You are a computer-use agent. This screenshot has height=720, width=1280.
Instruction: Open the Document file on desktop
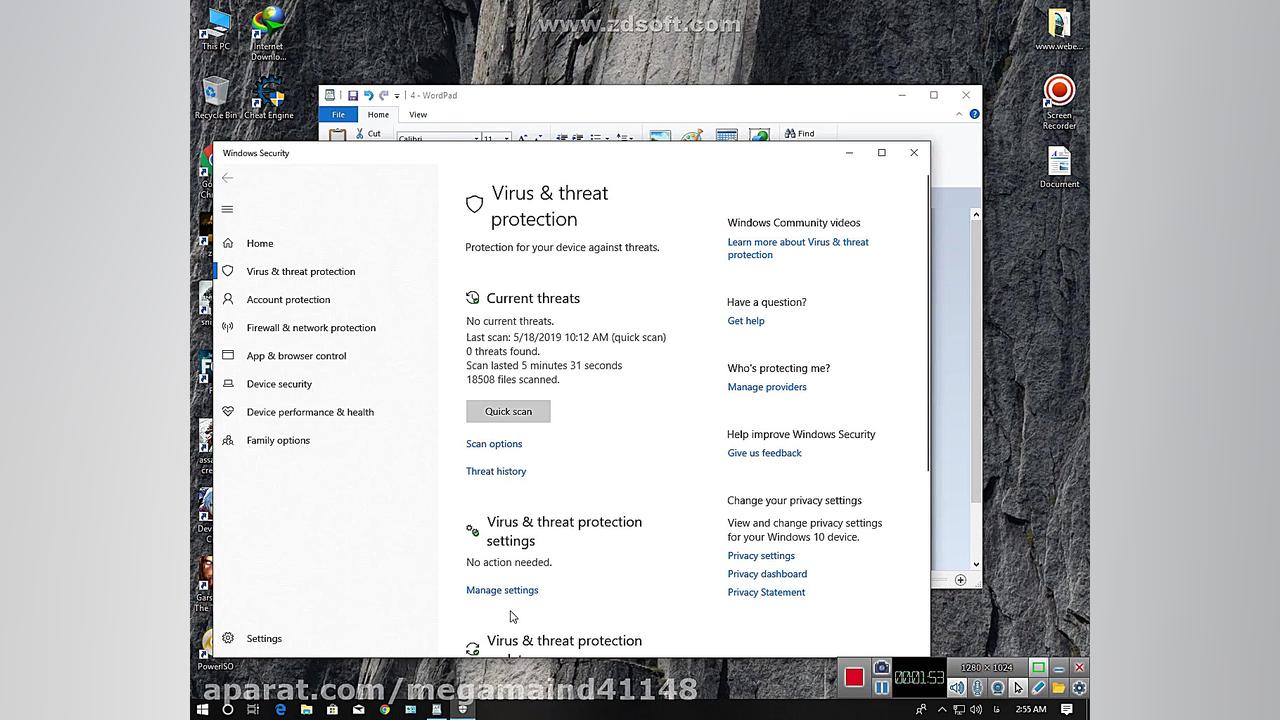[x=1059, y=167]
